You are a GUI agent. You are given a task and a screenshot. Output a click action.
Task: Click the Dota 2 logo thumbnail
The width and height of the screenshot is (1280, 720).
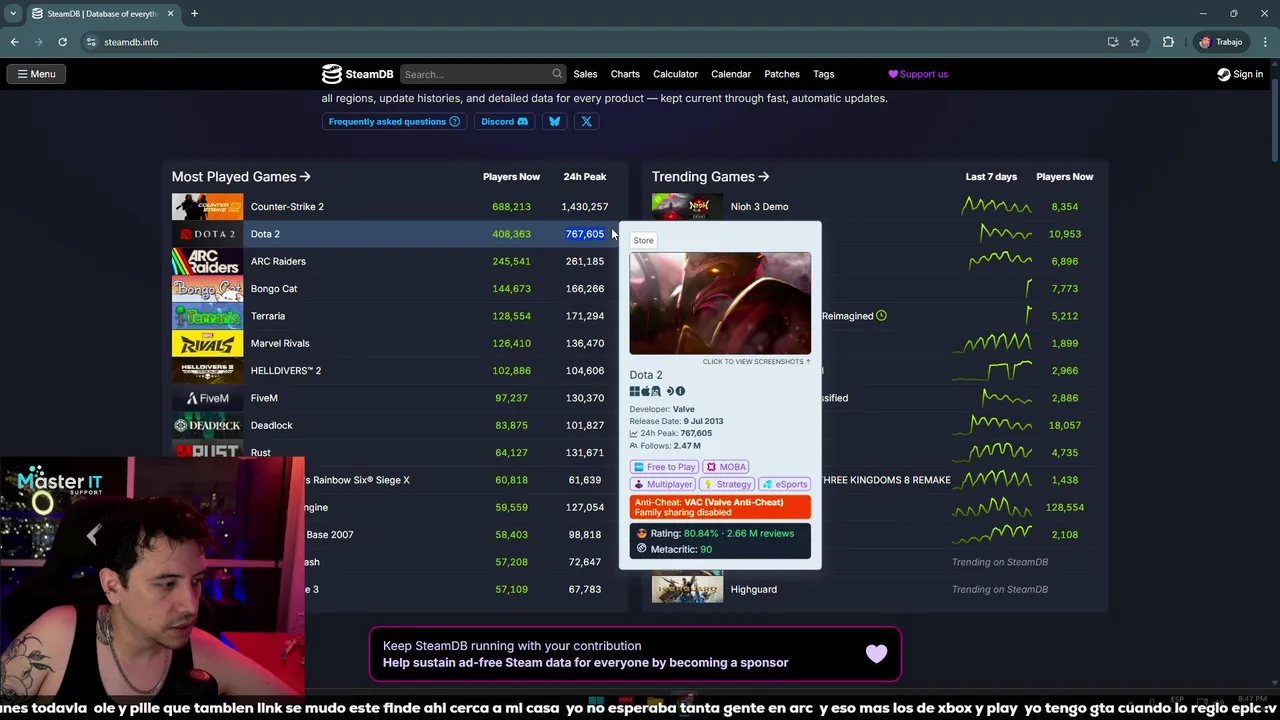coord(207,234)
